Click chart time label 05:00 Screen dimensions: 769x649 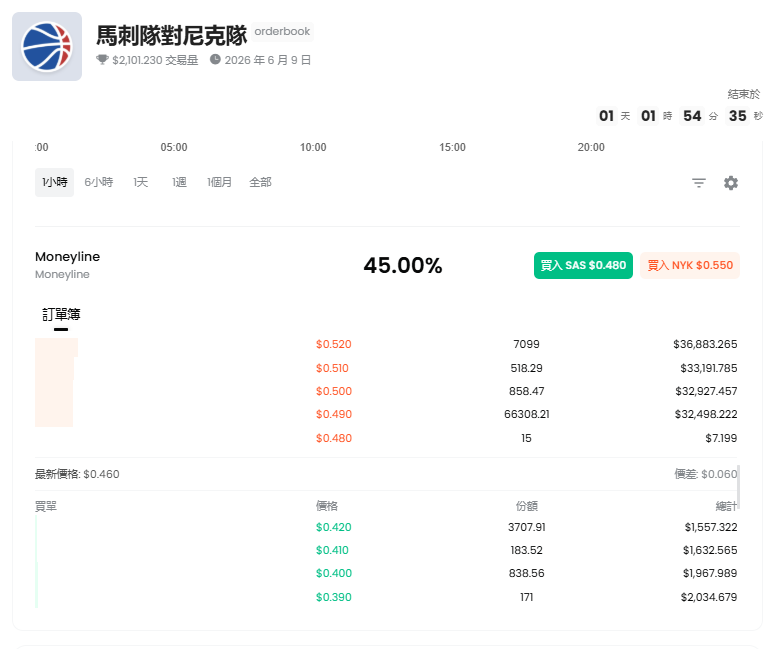coord(174,147)
